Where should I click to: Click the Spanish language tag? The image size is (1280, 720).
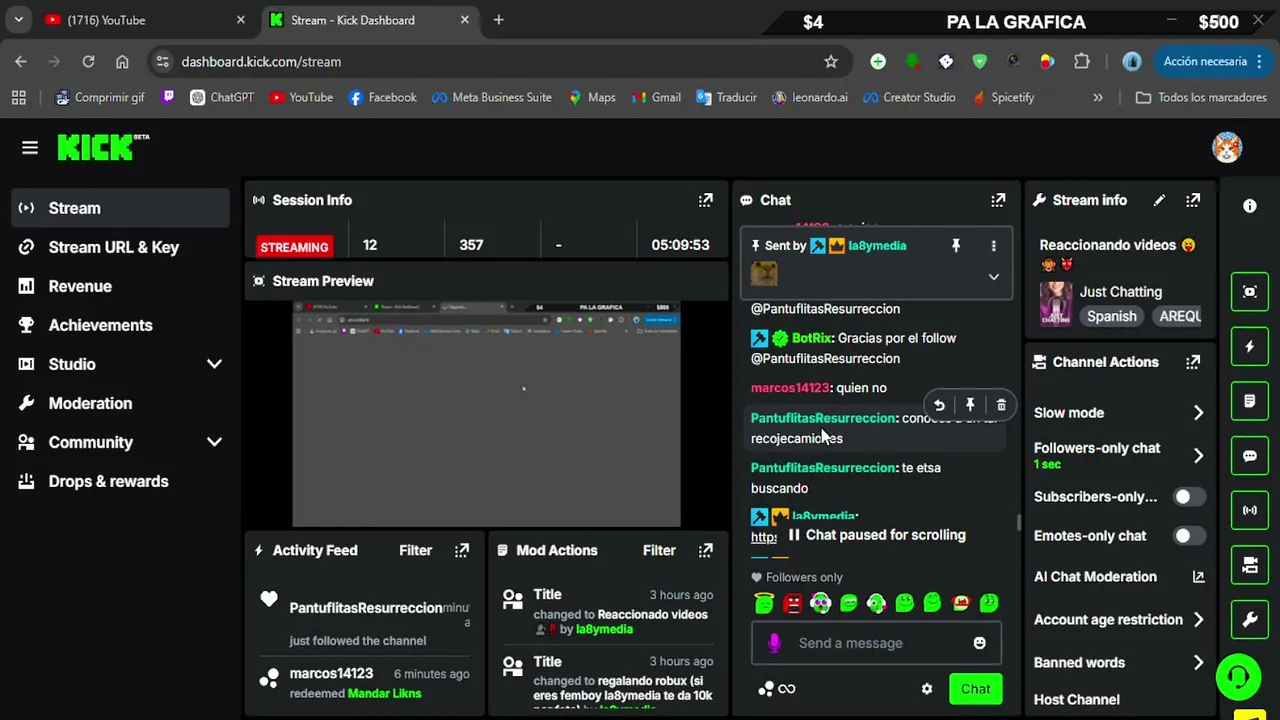[1112, 316]
